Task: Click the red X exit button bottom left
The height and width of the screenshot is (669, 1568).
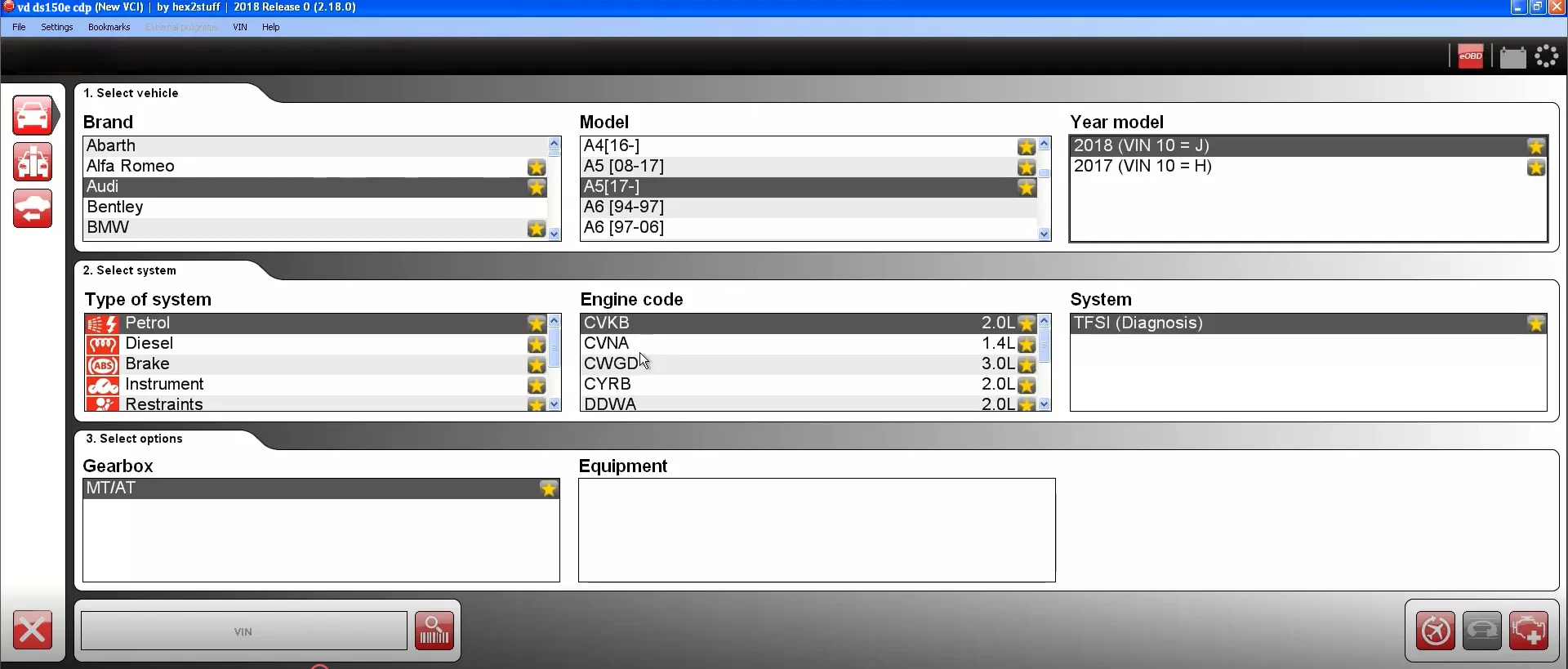Action: point(33,631)
